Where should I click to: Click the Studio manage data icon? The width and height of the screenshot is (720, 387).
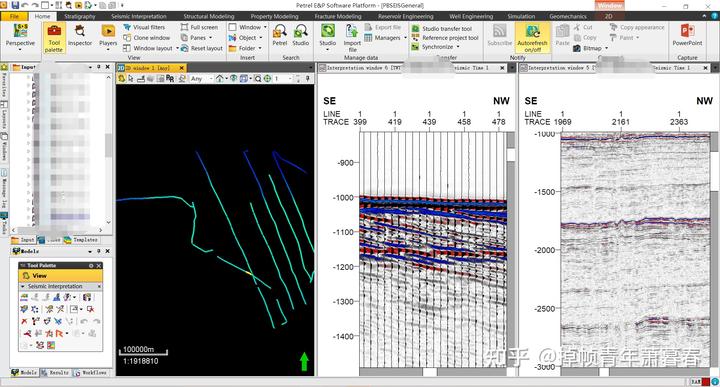coord(327,36)
